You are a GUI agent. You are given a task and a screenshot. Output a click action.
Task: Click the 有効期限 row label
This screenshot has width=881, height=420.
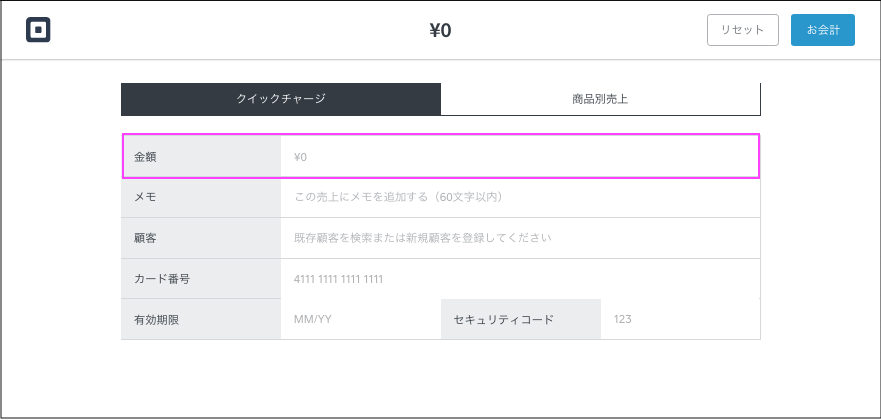click(201, 320)
